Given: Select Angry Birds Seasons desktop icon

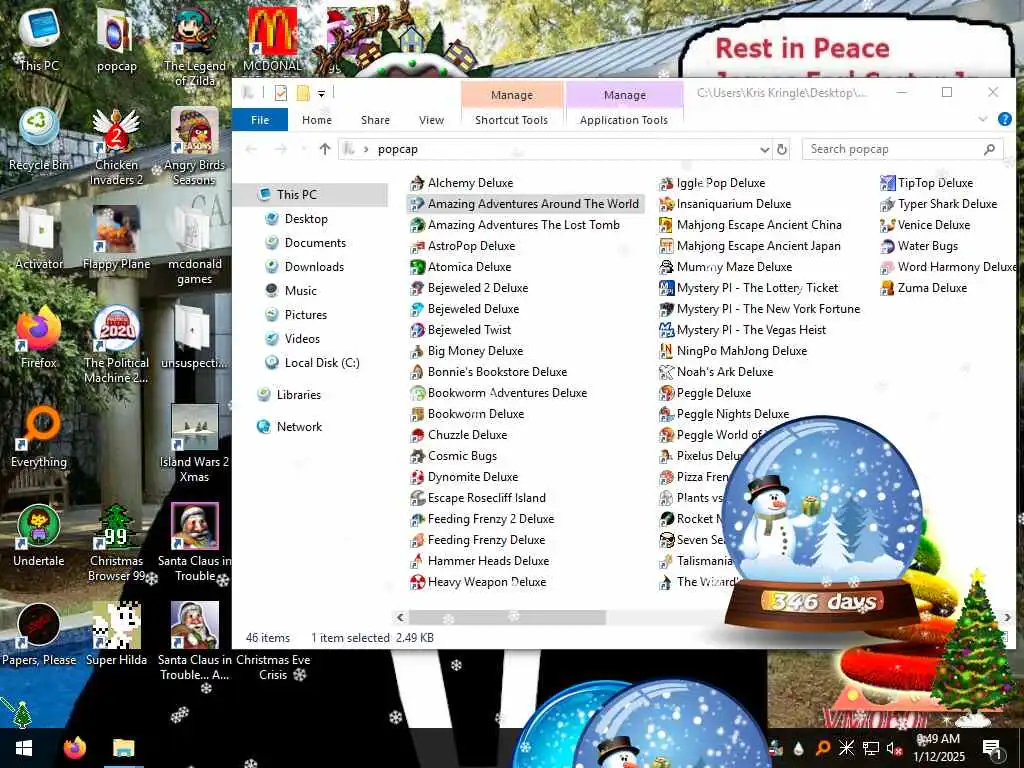Looking at the screenshot, I should coord(194,147).
